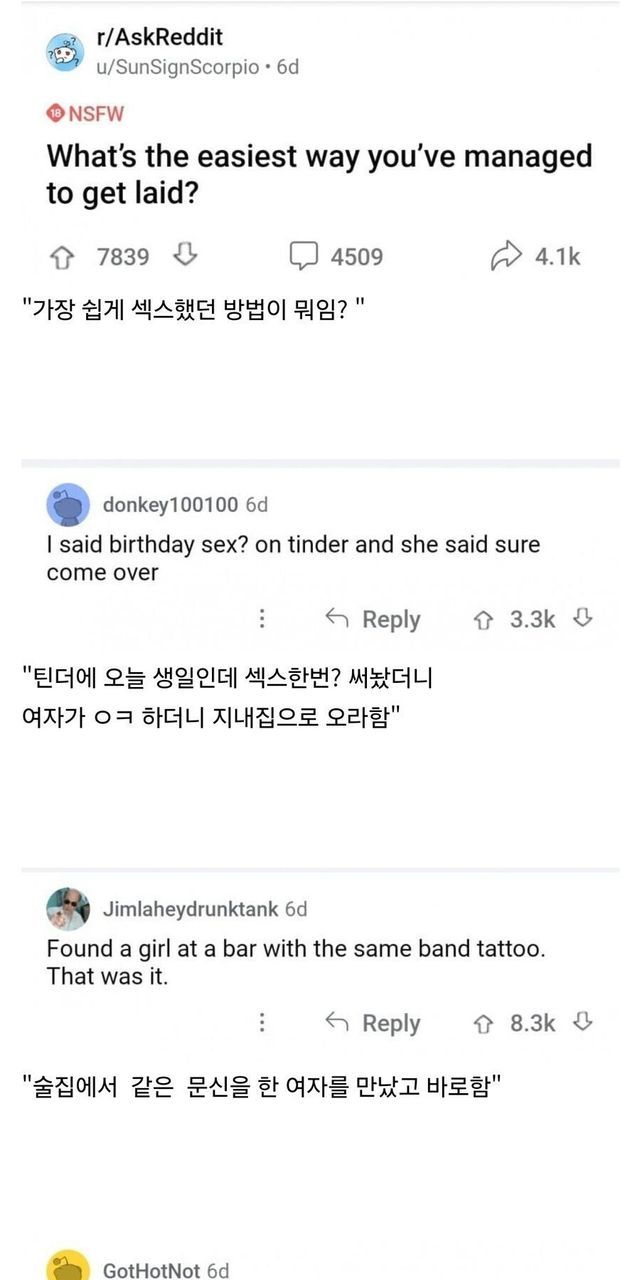640x1280 pixels.
Task: Open GotHotNot's user profile
Action: [152, 1270]
